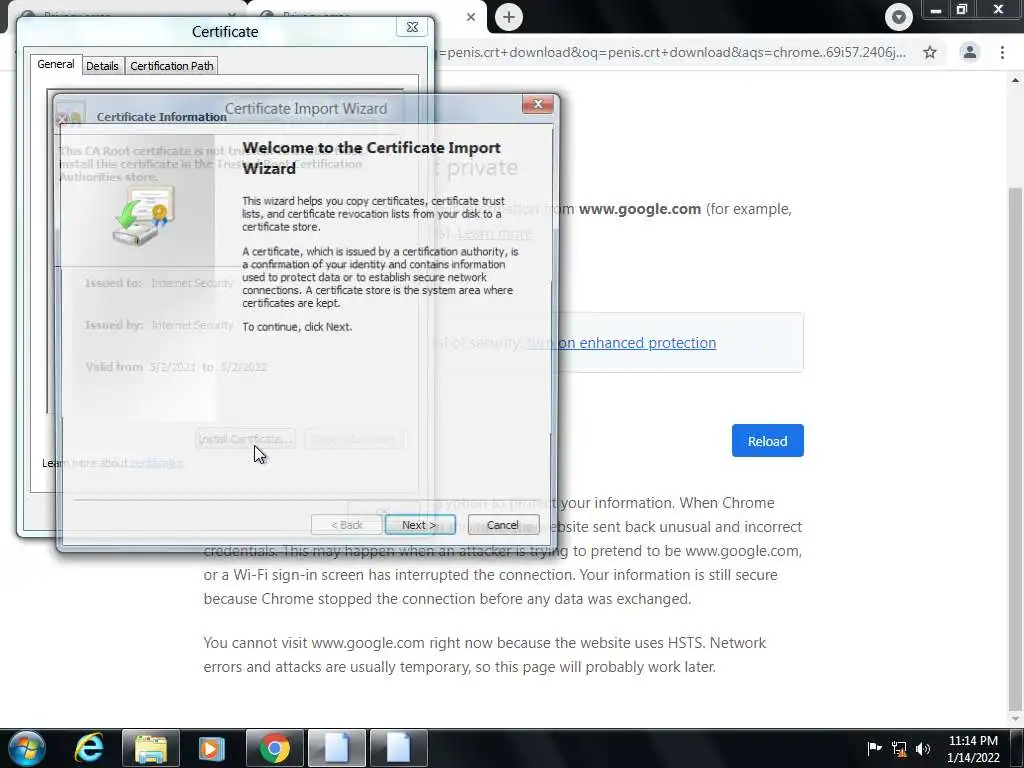Open the Certification Path tab
Screen dimensions: 1024x768
point(172,66)
